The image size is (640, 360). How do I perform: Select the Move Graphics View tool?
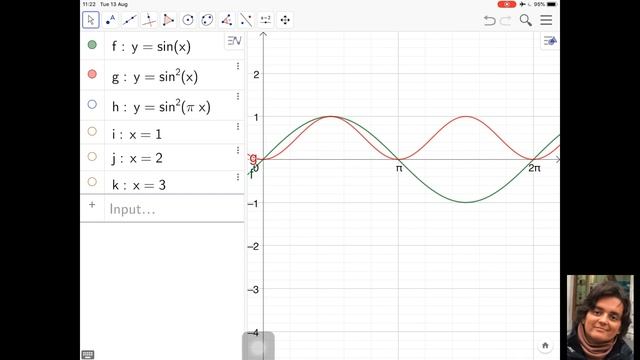tap(285, 20)
